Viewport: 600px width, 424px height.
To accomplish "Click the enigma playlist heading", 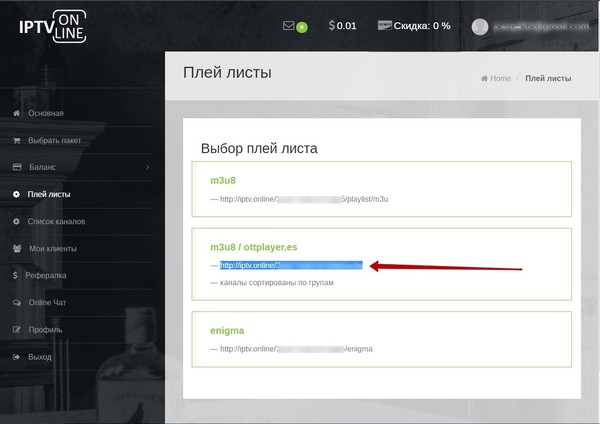I will click(x=227, y=331).
